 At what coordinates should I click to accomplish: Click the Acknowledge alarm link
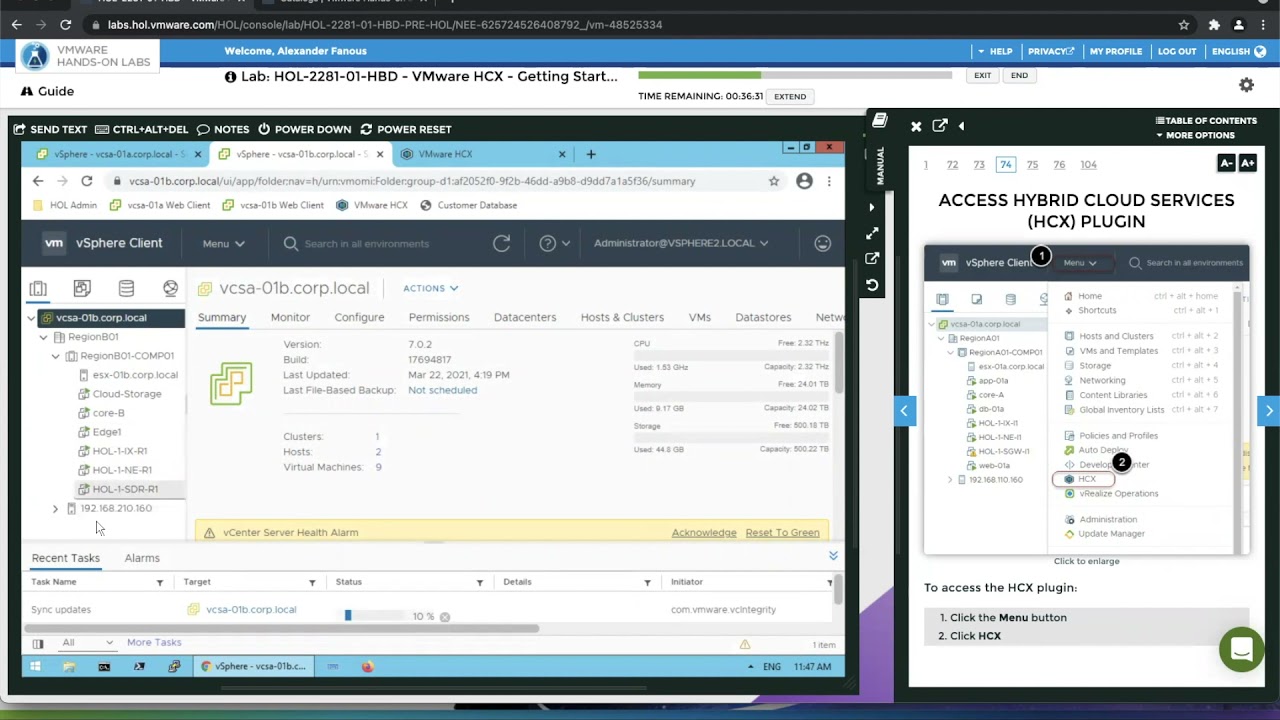(x=704, y=533)
